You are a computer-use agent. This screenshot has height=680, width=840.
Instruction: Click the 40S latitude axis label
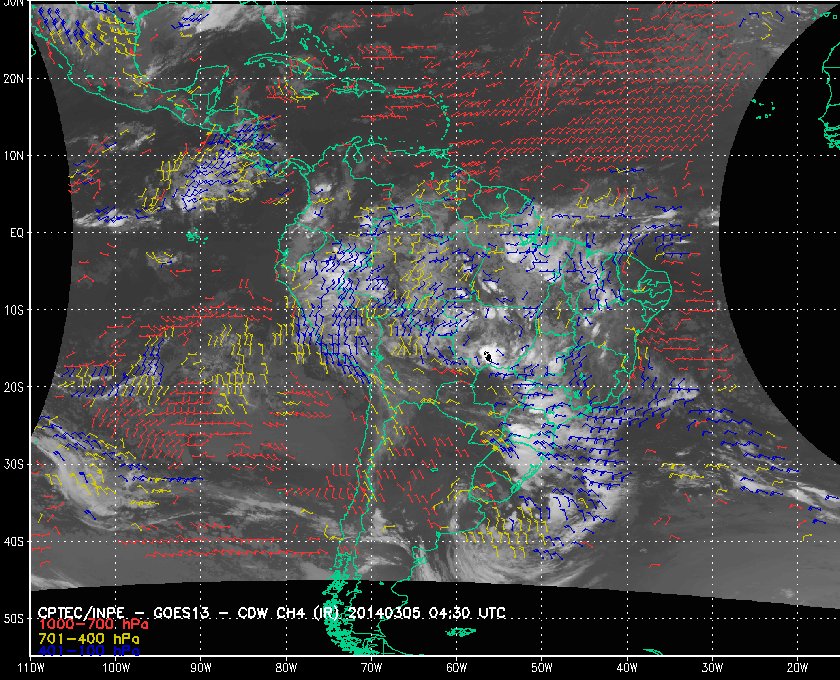tap(13, 541)
